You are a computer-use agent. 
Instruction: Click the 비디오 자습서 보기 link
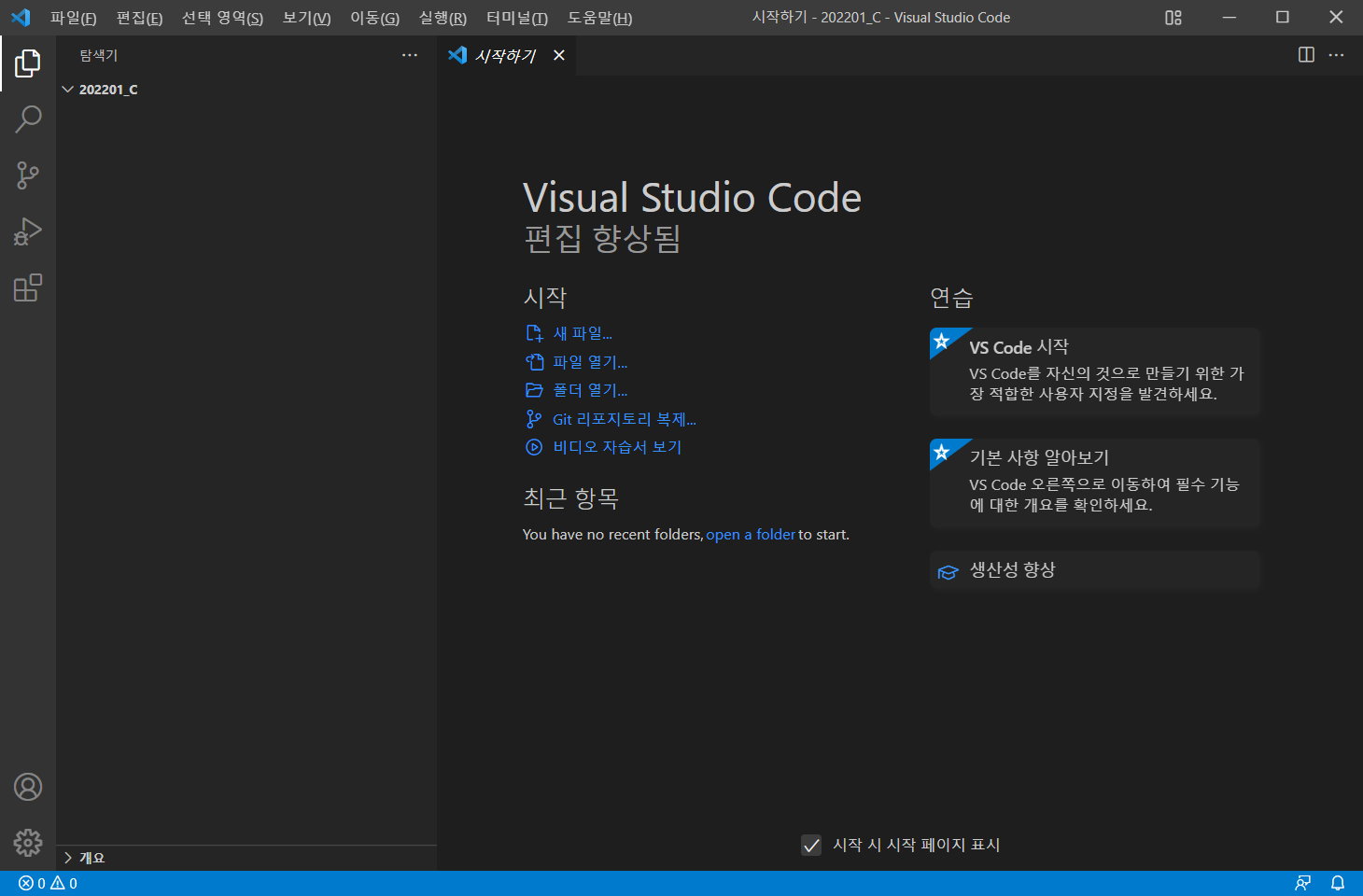click(617, 447)
